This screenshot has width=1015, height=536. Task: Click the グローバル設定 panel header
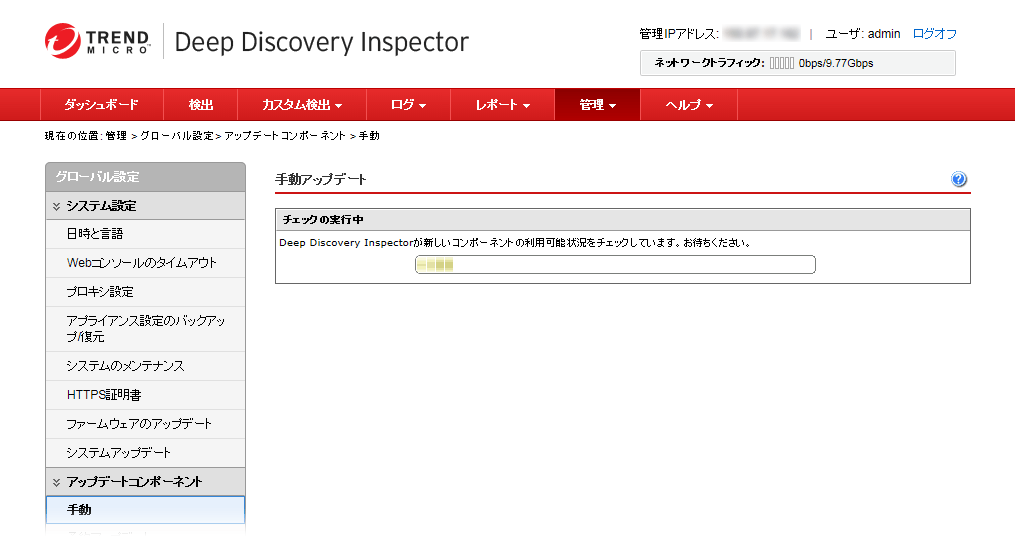point(146,177)
